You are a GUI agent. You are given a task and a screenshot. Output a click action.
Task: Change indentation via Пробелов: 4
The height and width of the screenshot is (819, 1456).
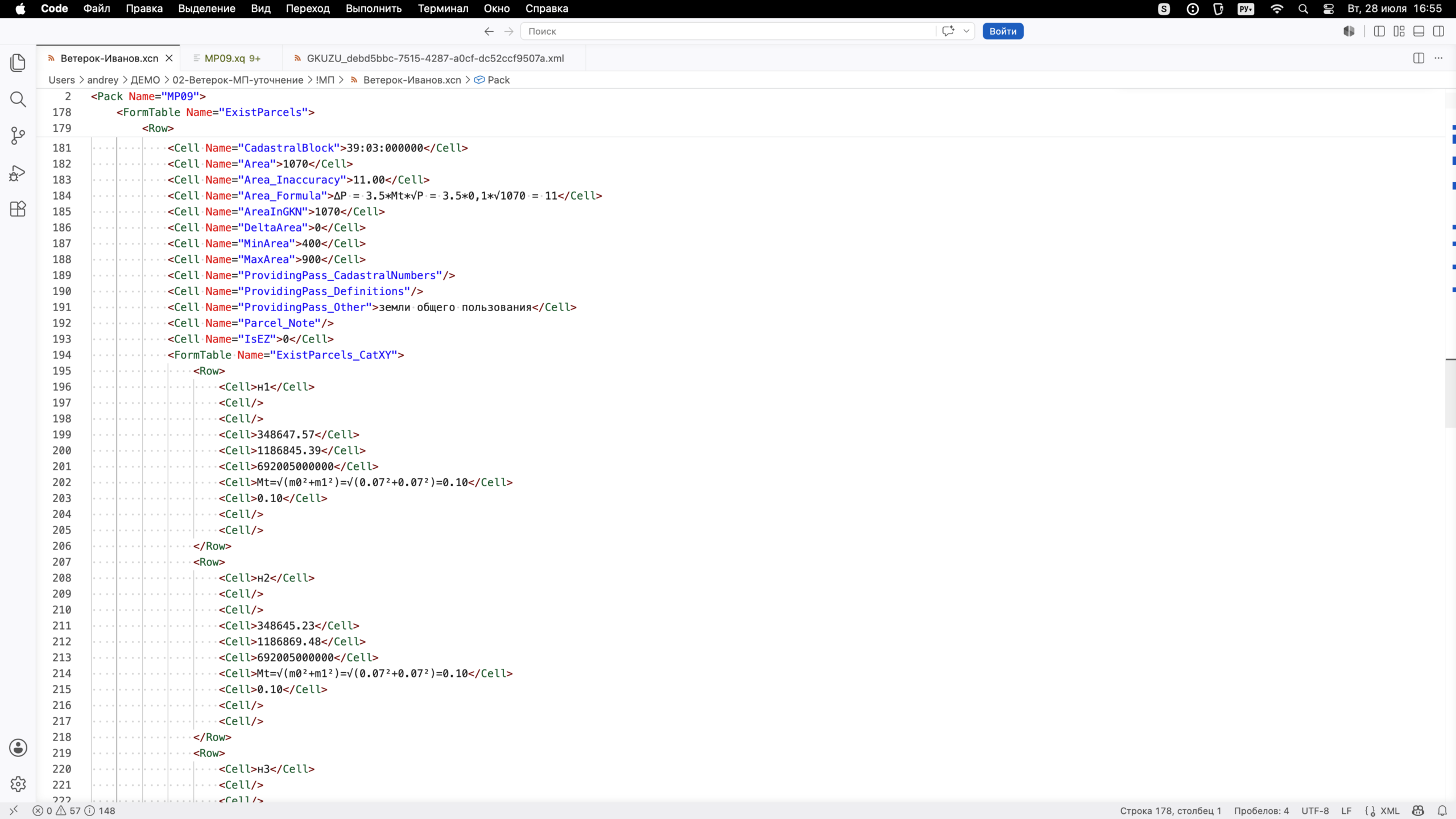click(x=1261, y=810)
